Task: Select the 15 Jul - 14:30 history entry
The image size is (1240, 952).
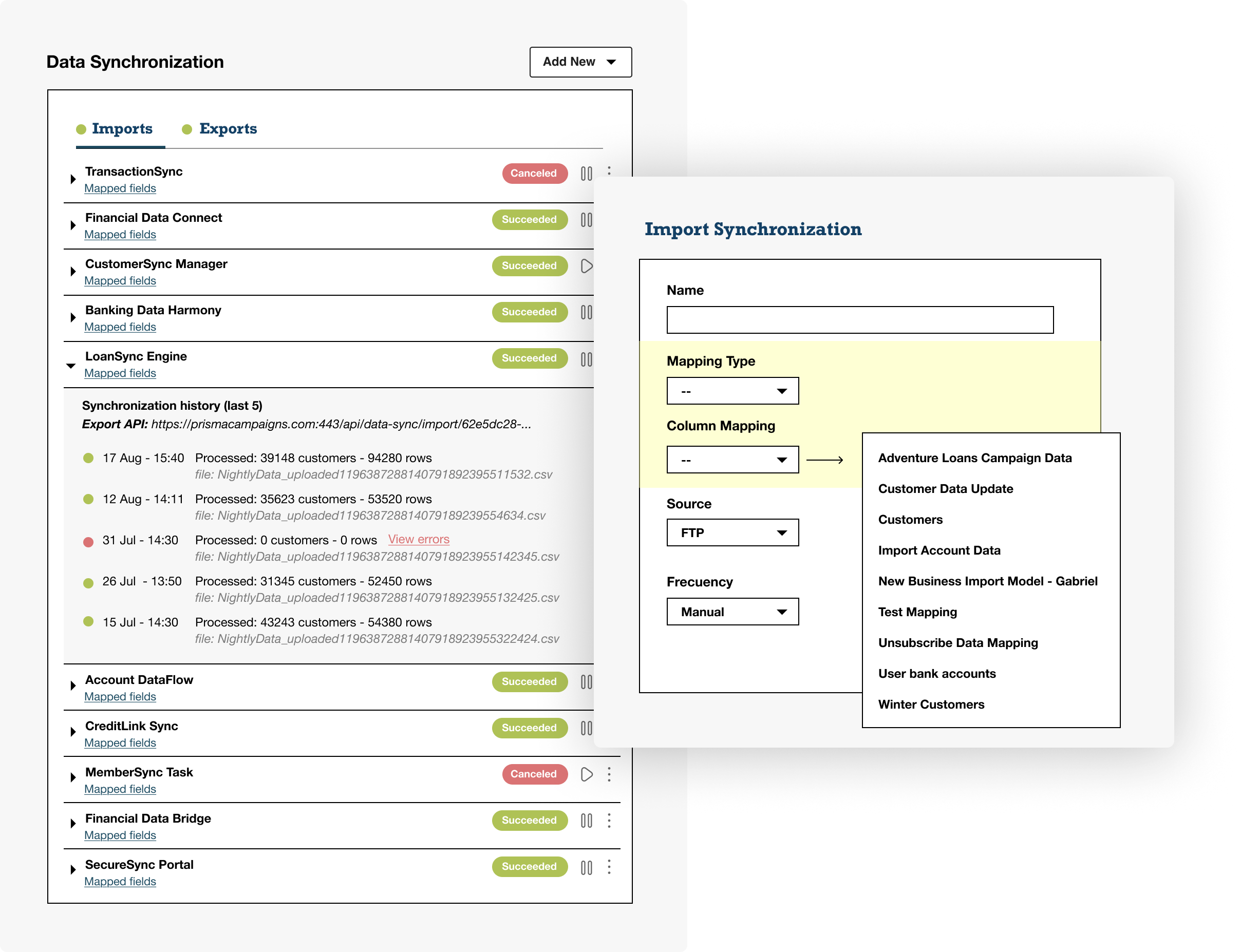Action: point(322,630)
